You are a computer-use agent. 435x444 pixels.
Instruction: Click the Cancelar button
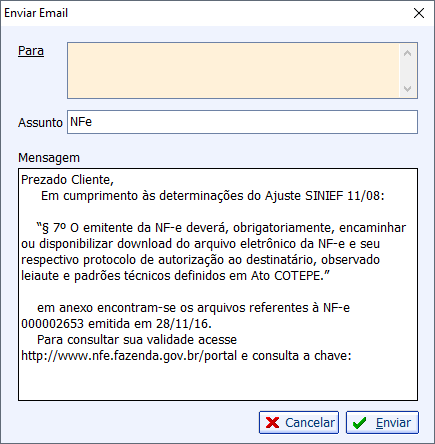299,423
